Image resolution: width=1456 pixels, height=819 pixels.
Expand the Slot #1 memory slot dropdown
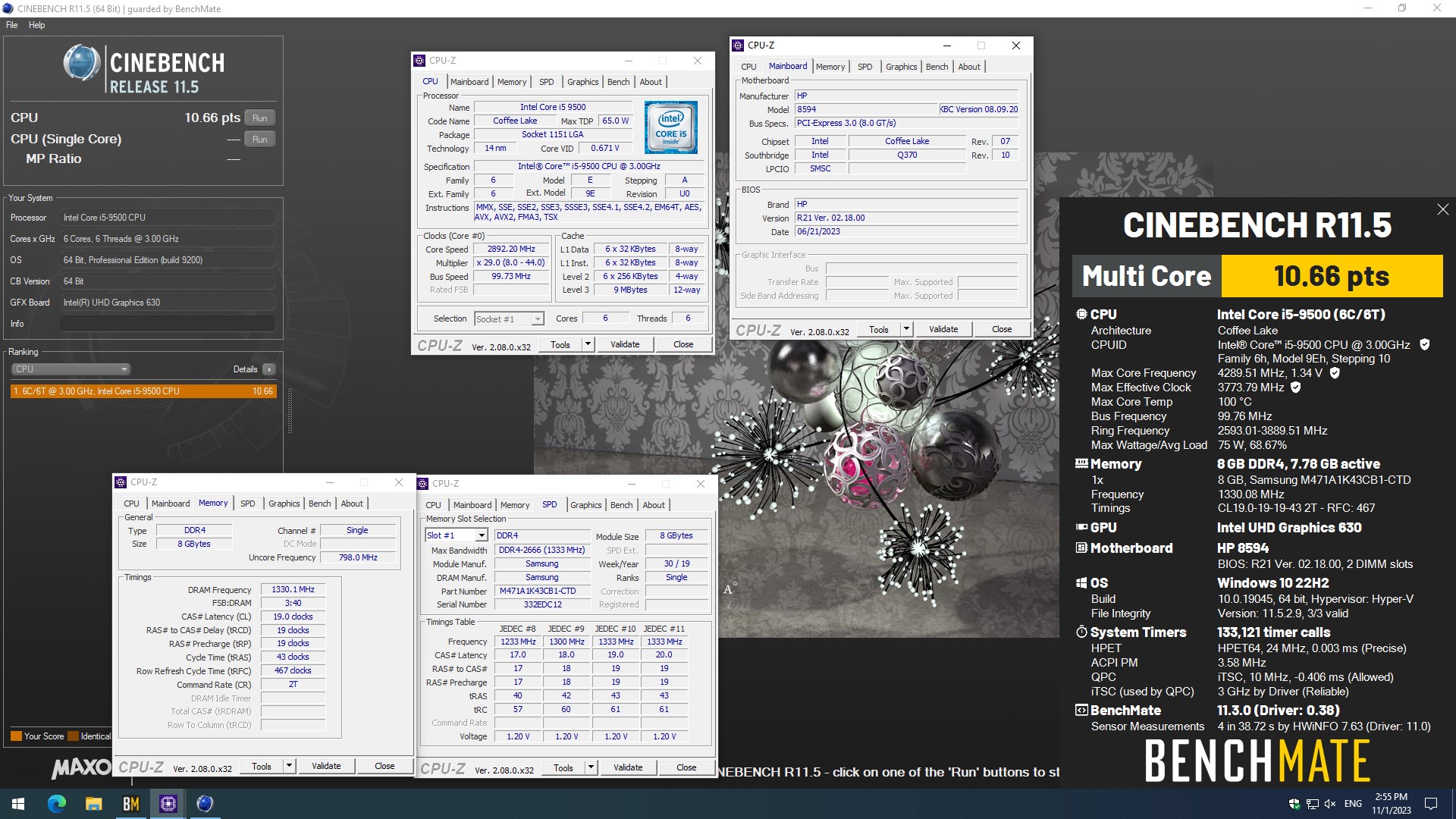tap(481, 535)
